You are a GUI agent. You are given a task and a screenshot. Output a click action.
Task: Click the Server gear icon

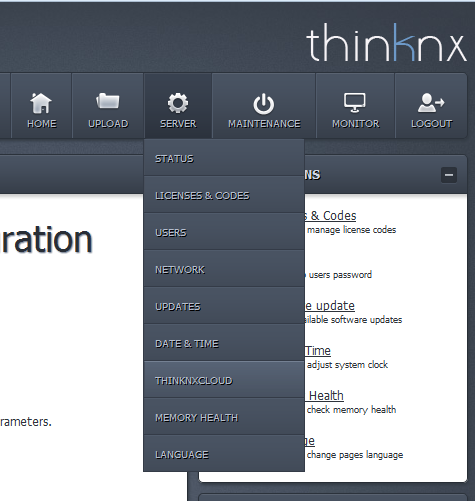pyautogui.click(x=178, y=103)
